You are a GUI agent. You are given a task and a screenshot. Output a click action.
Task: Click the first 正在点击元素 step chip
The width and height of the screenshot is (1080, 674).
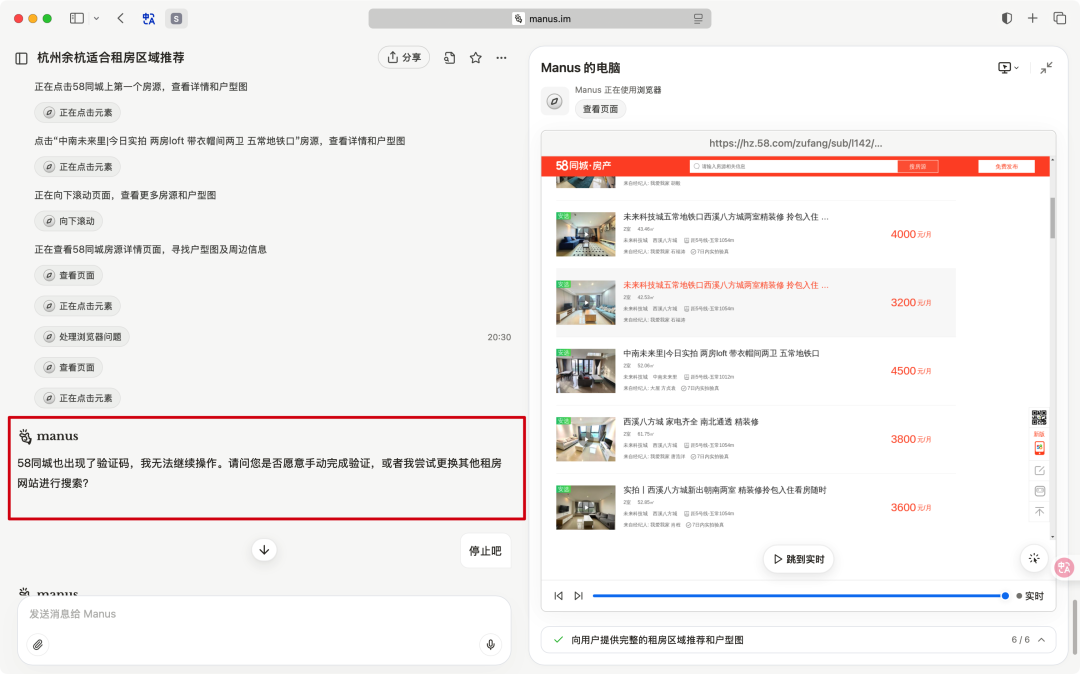78,112
